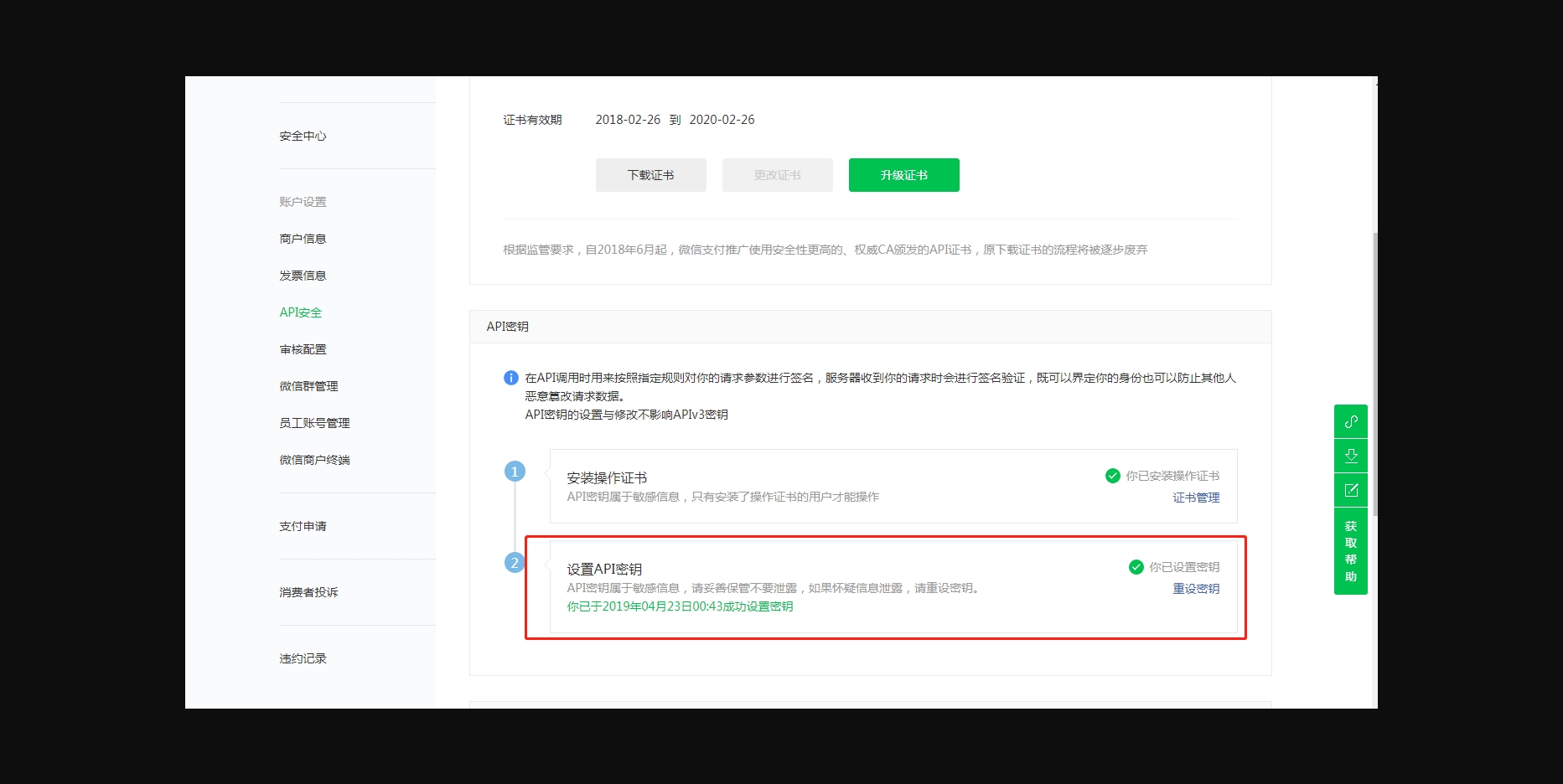Click green checkmark next to 你已设置密钥
This screenshot has height=784, width=1563.
1136,567
